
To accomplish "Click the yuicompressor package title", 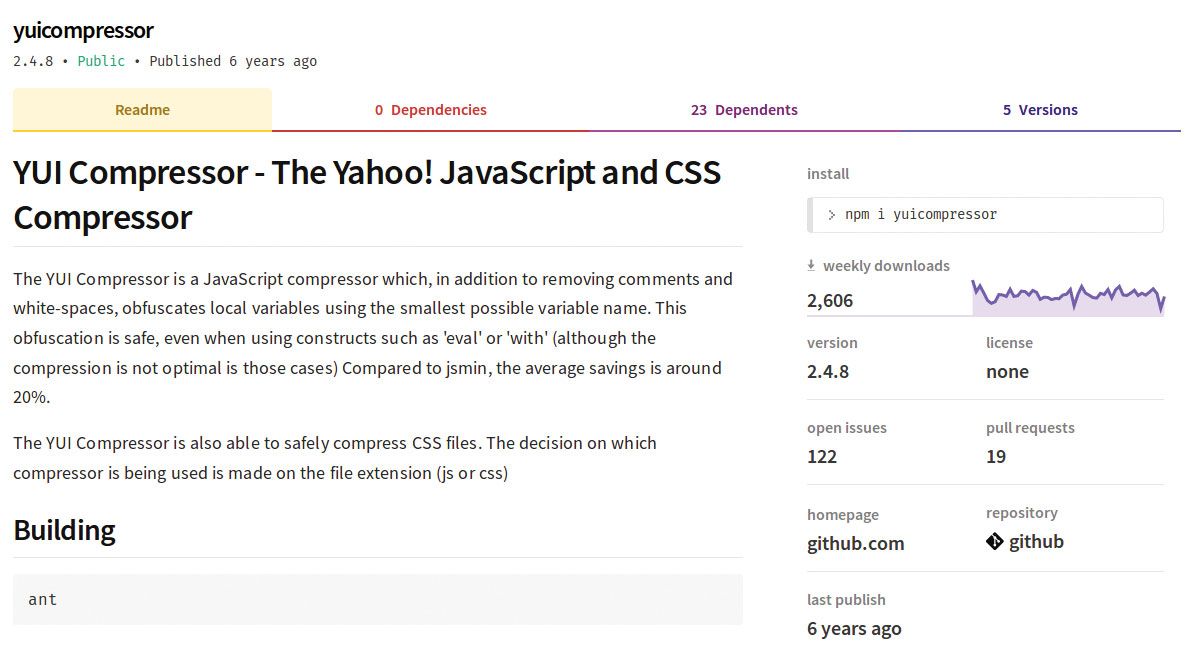I will pos(83,30).
